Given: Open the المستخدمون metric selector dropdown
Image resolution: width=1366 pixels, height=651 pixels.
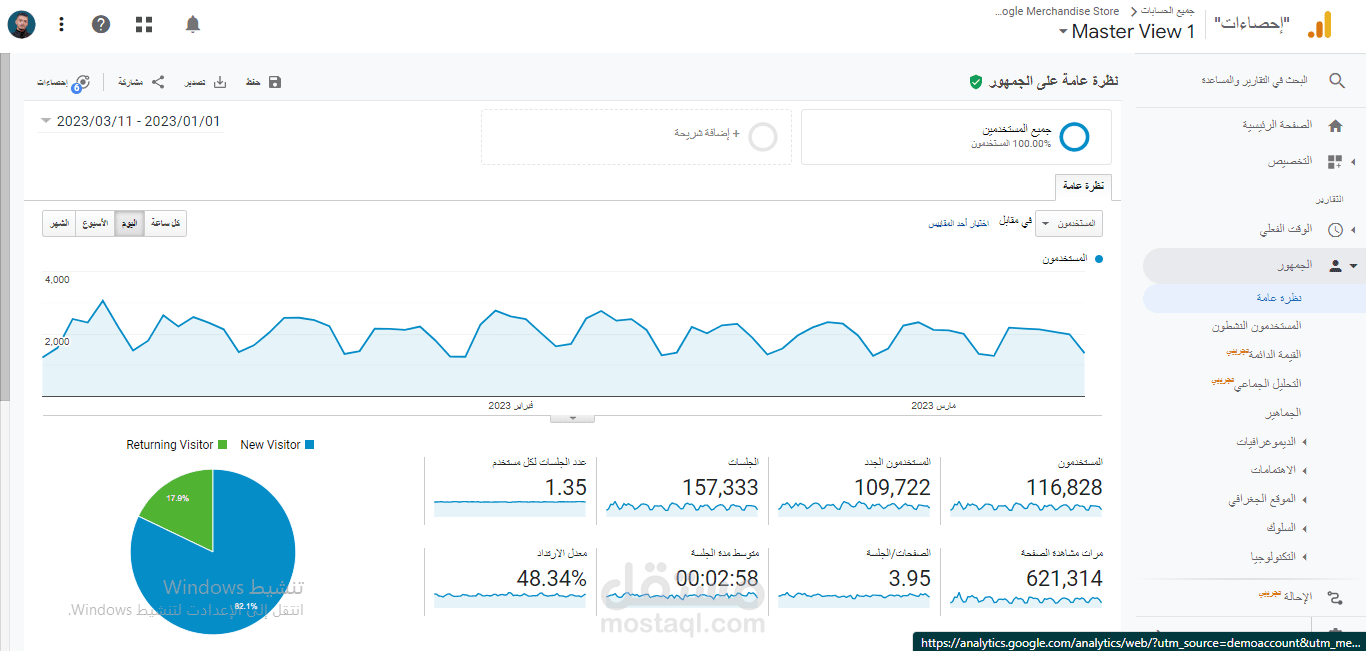Looking at the screenshot, I should [1069, 223].
